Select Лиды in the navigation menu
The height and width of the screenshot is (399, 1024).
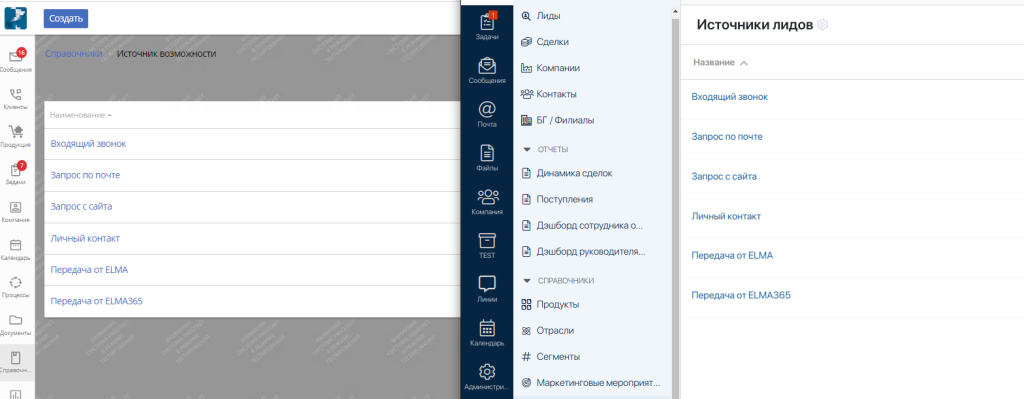(x=541, y=16)
